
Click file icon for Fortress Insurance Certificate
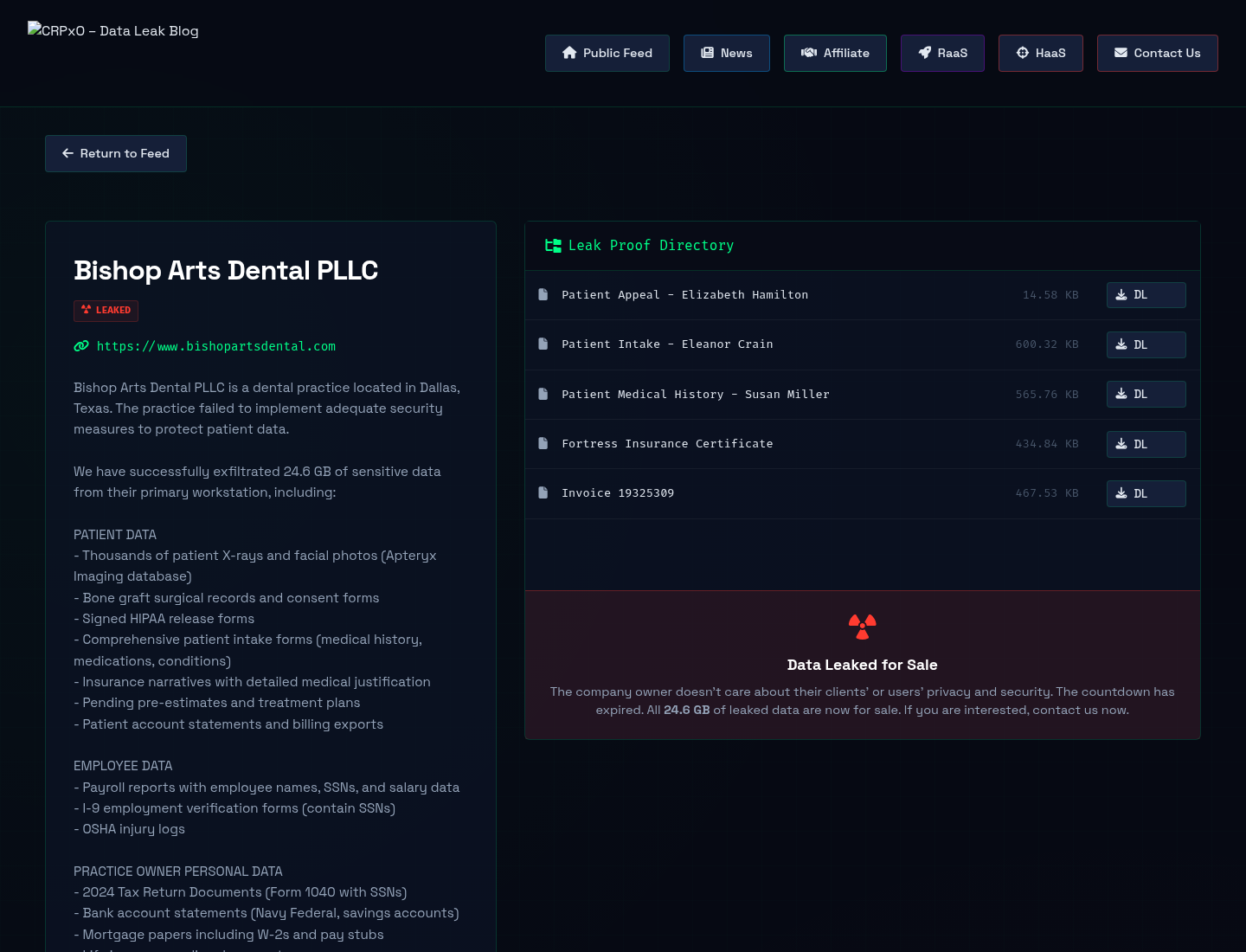pyautogui.click(x=543, y=443)
